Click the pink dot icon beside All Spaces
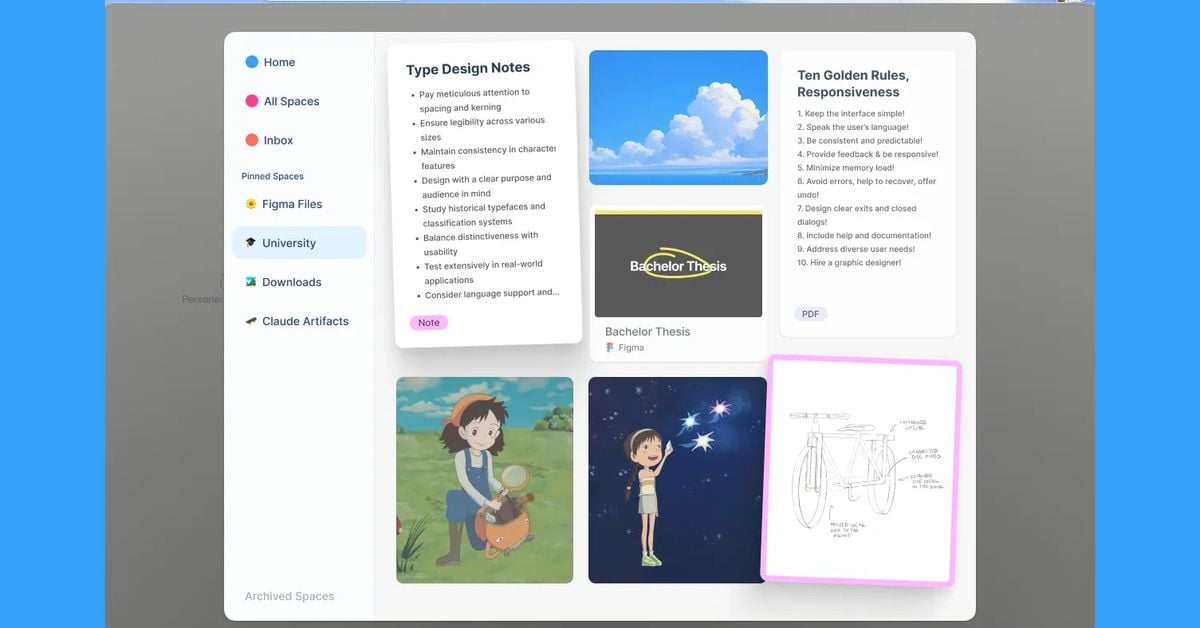The height and width of the screenshot is (628, 1200). tap(251, 100)
